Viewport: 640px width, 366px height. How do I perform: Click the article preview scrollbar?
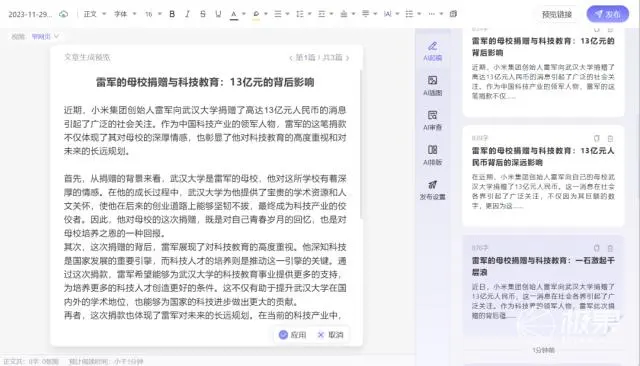tap(360, 144)
